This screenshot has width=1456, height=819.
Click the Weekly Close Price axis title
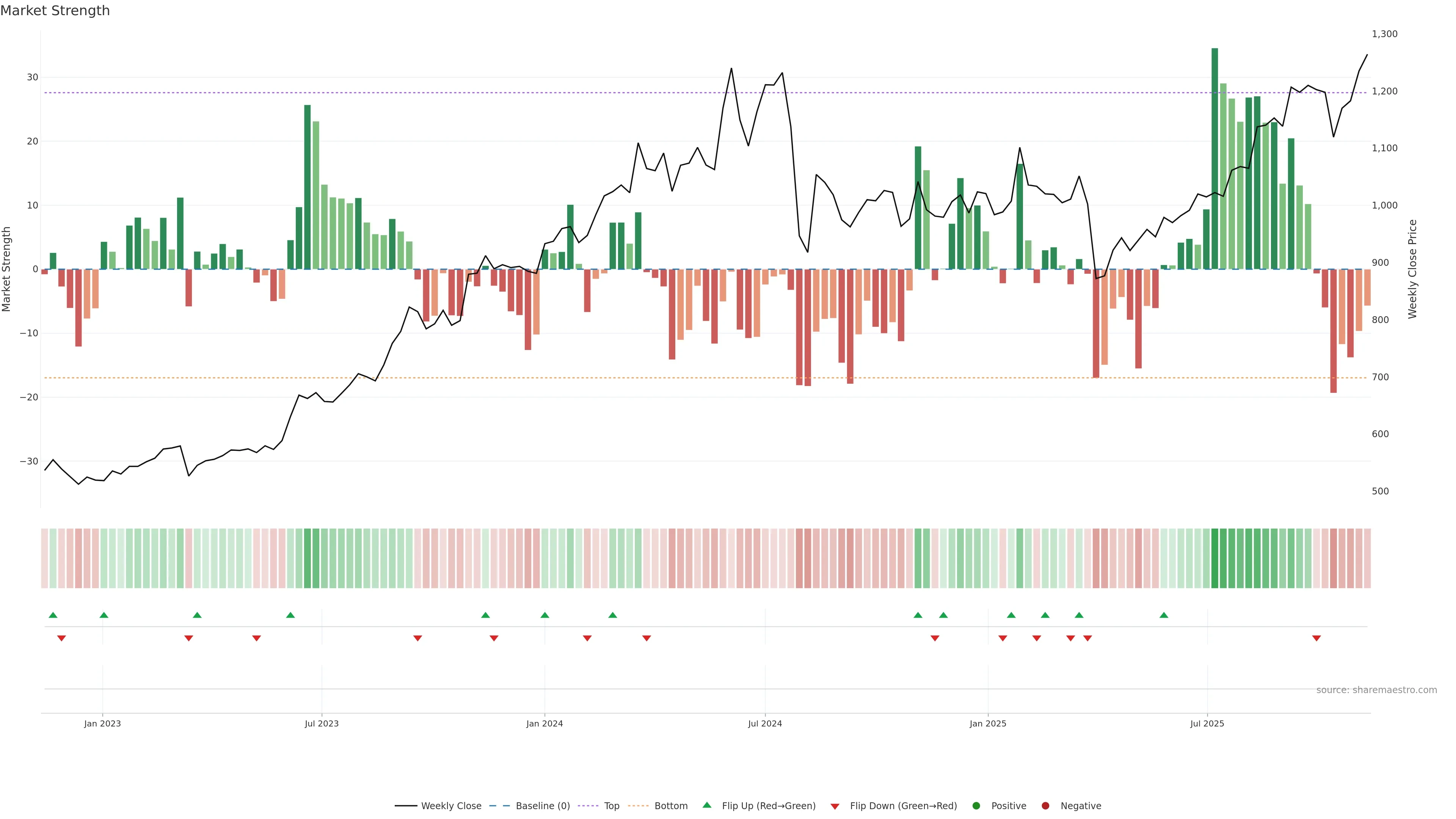[1412, 269]
